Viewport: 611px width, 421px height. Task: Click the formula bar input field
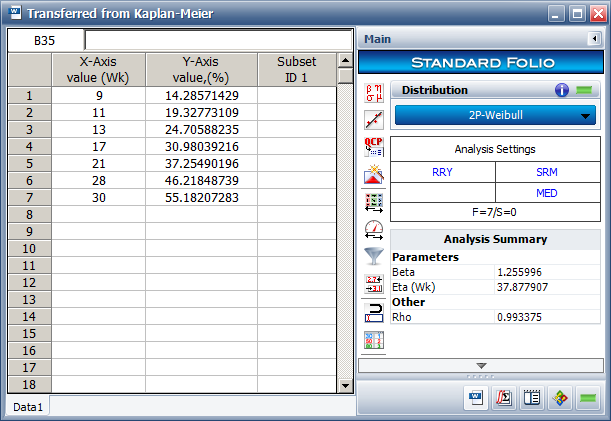(x=217, y=40)
